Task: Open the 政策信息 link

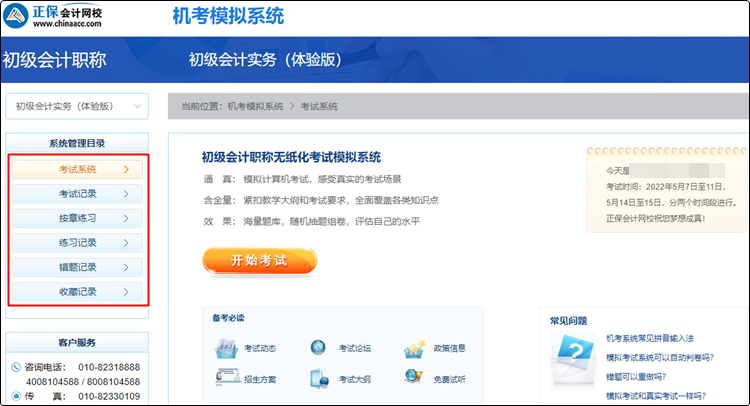Action: [x=450, y=348]
